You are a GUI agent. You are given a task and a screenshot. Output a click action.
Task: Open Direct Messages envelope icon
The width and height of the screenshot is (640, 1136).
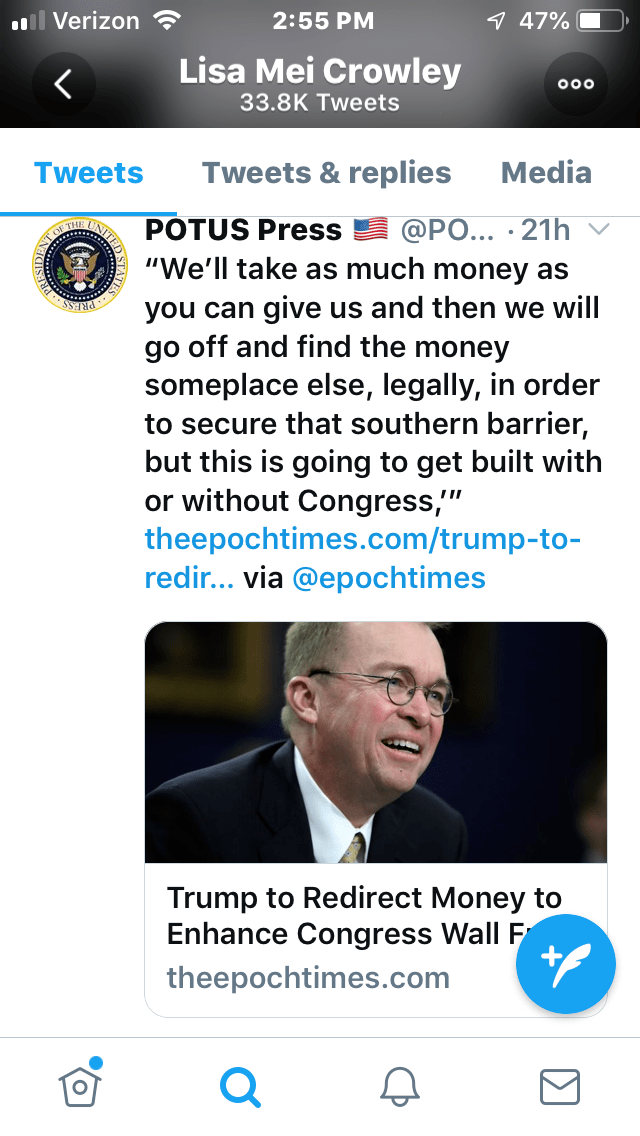pos(559,1086)
